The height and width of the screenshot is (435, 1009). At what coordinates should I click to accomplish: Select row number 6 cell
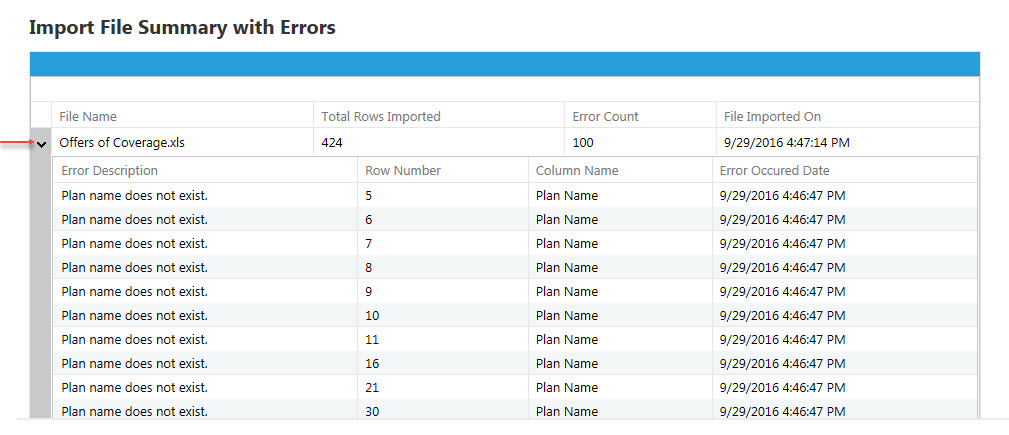[443, 219]
